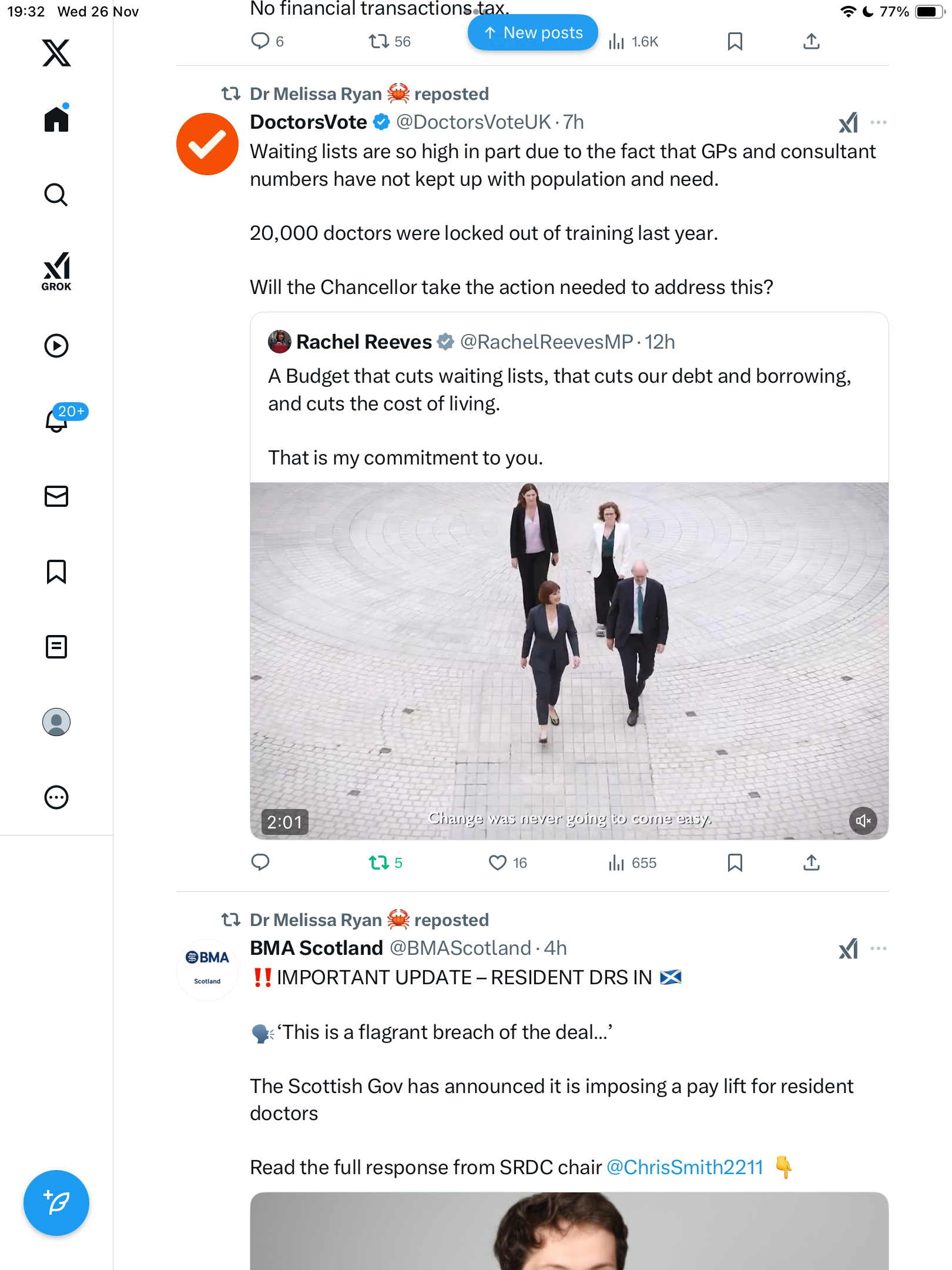Undo repost on DoctorsVote post
Viewport: 952px width, 1270px height.
[x=379, y=863]
